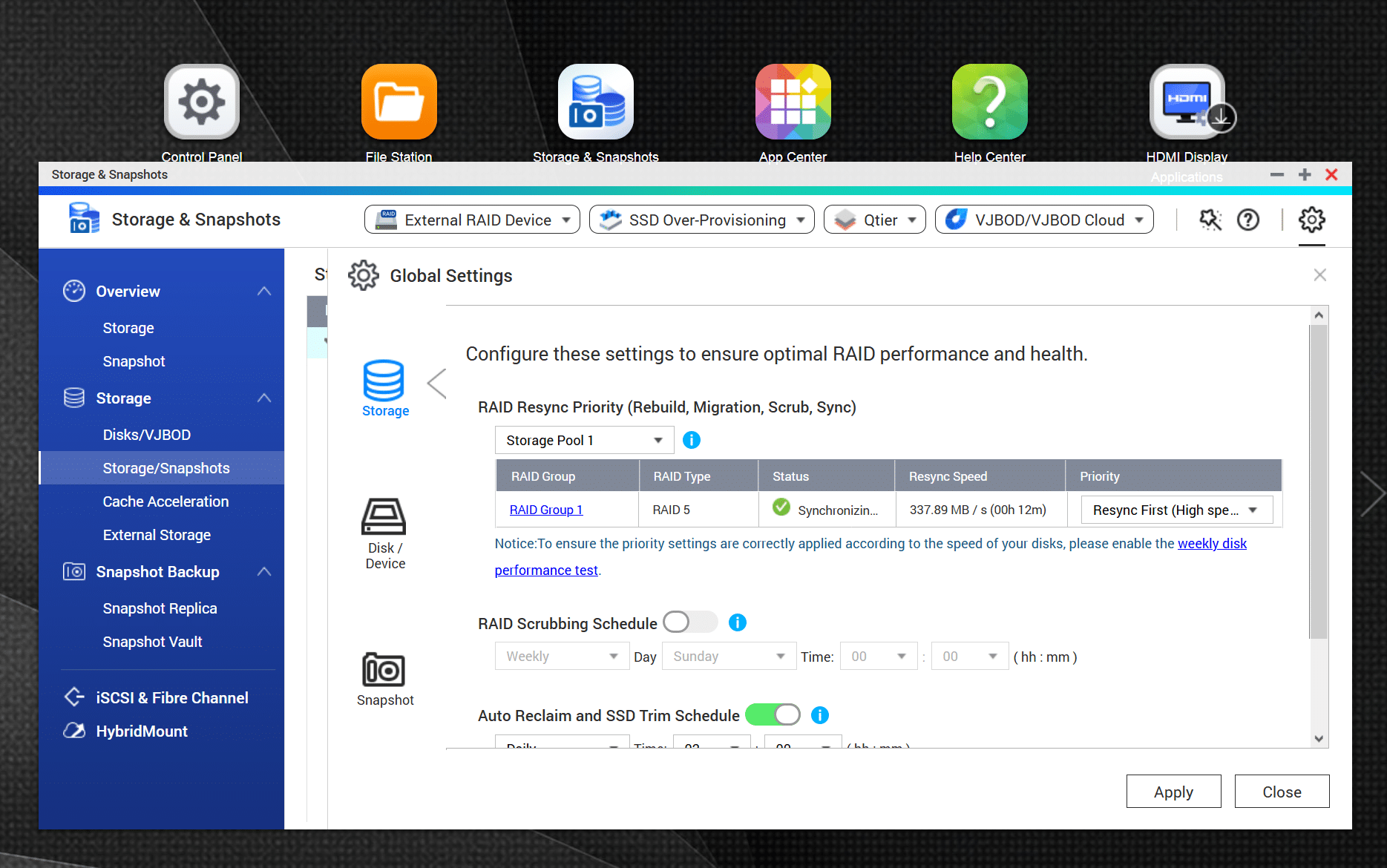The height and width of the screenshot is (868, 1387).
Task: Select the Disk / Device settings category
Action: pos(384,534)
